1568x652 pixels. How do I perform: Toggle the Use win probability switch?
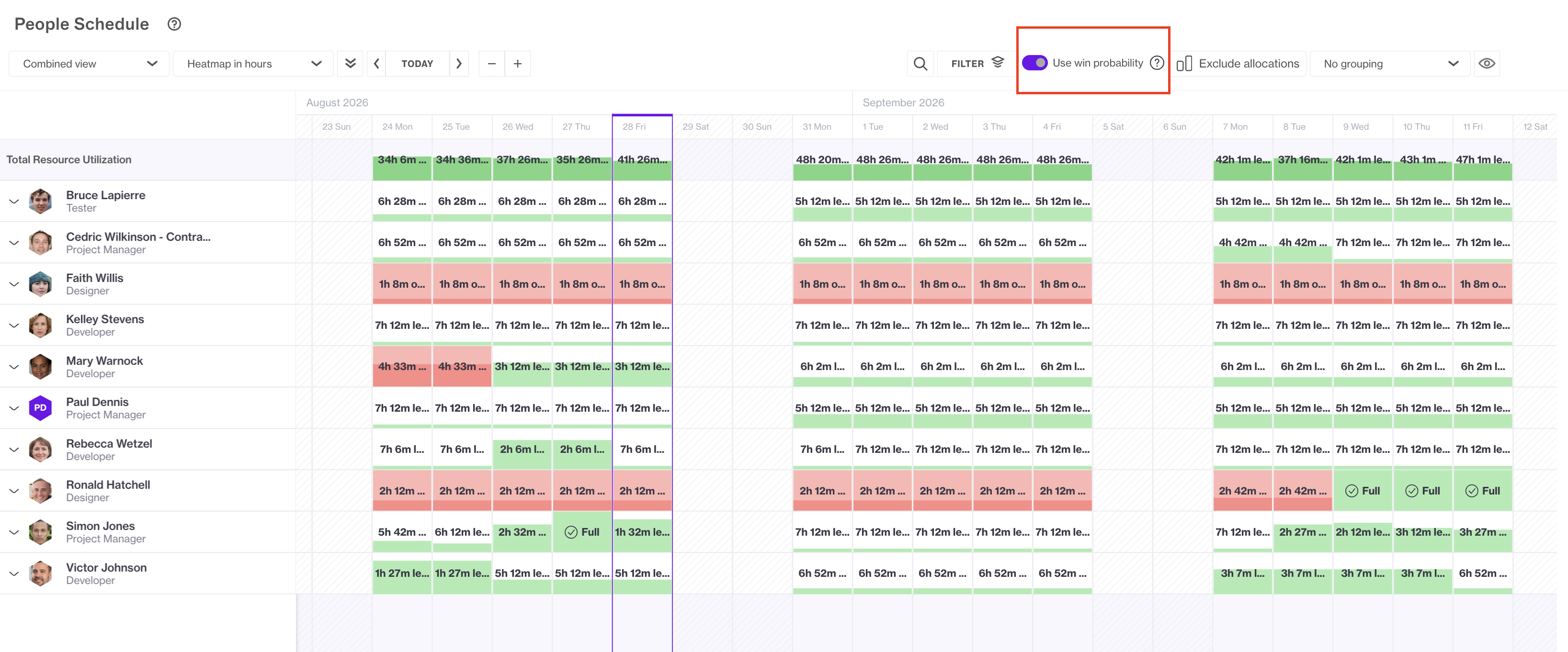pos(1035,63)
